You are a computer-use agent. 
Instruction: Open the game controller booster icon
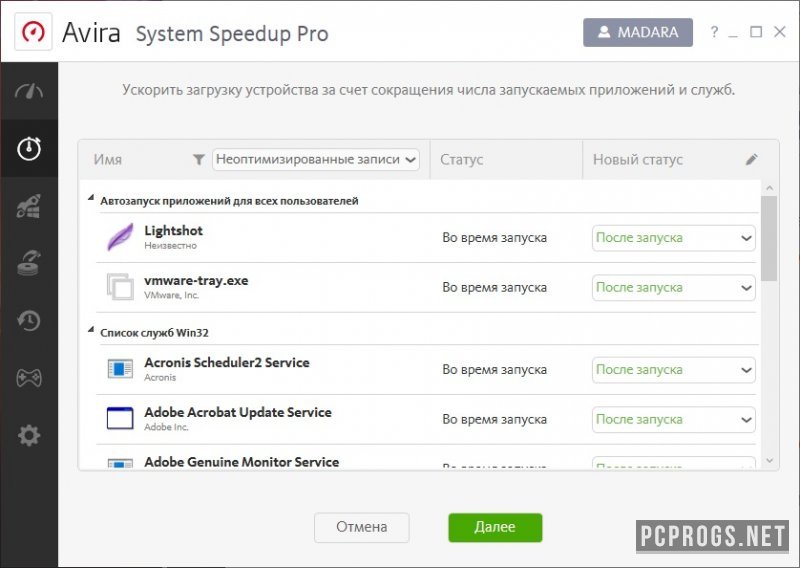(29, 378)
